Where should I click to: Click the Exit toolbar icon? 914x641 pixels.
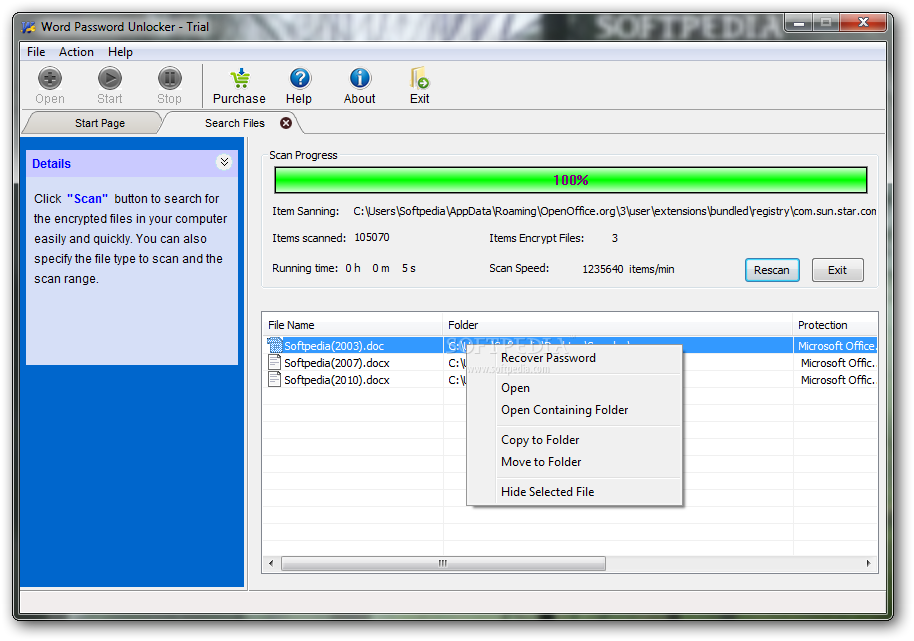pos(419,79)
